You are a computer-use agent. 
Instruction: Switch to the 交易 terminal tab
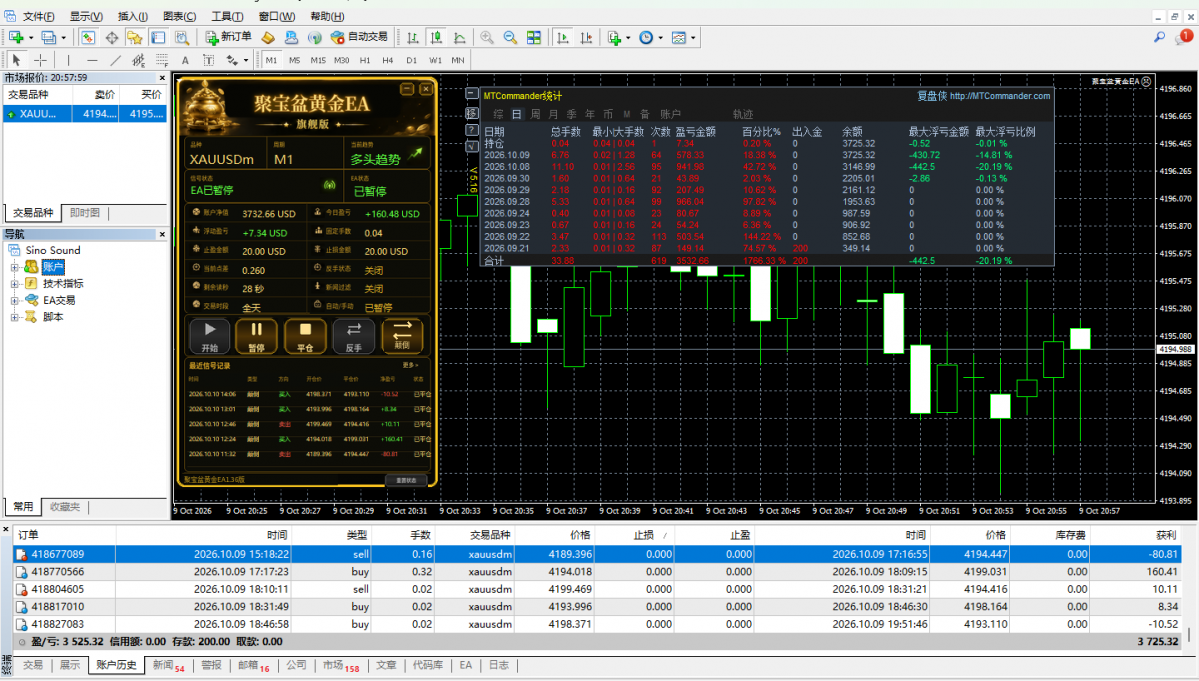coord(33,665)
